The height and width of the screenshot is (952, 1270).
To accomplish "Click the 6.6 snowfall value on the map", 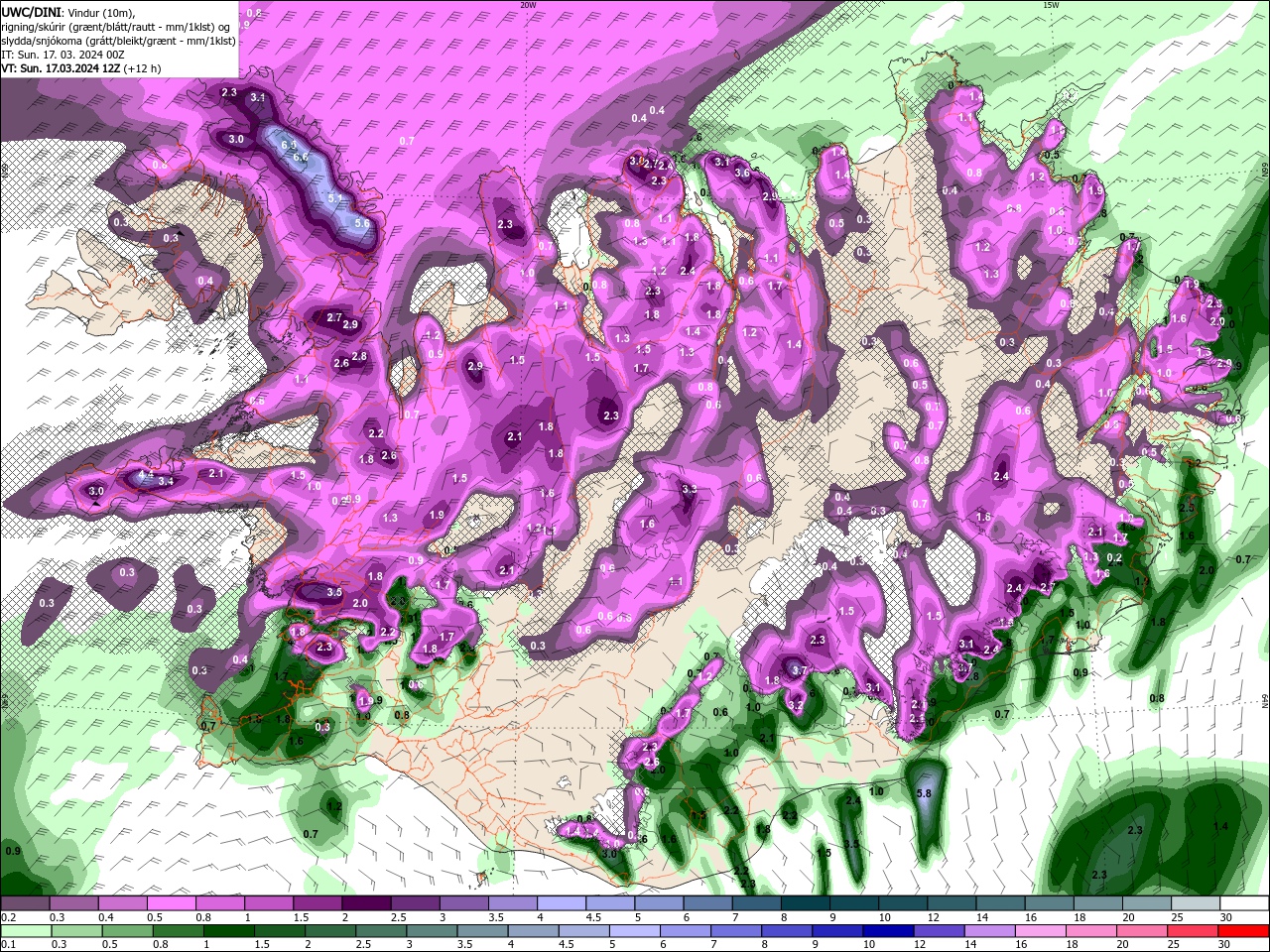I will pyautogui.click(x=301, y=157).
